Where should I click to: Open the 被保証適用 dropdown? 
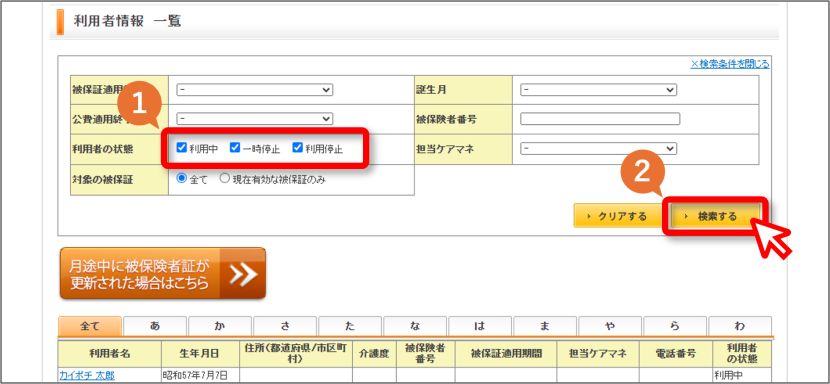click(x=255, y=90)
